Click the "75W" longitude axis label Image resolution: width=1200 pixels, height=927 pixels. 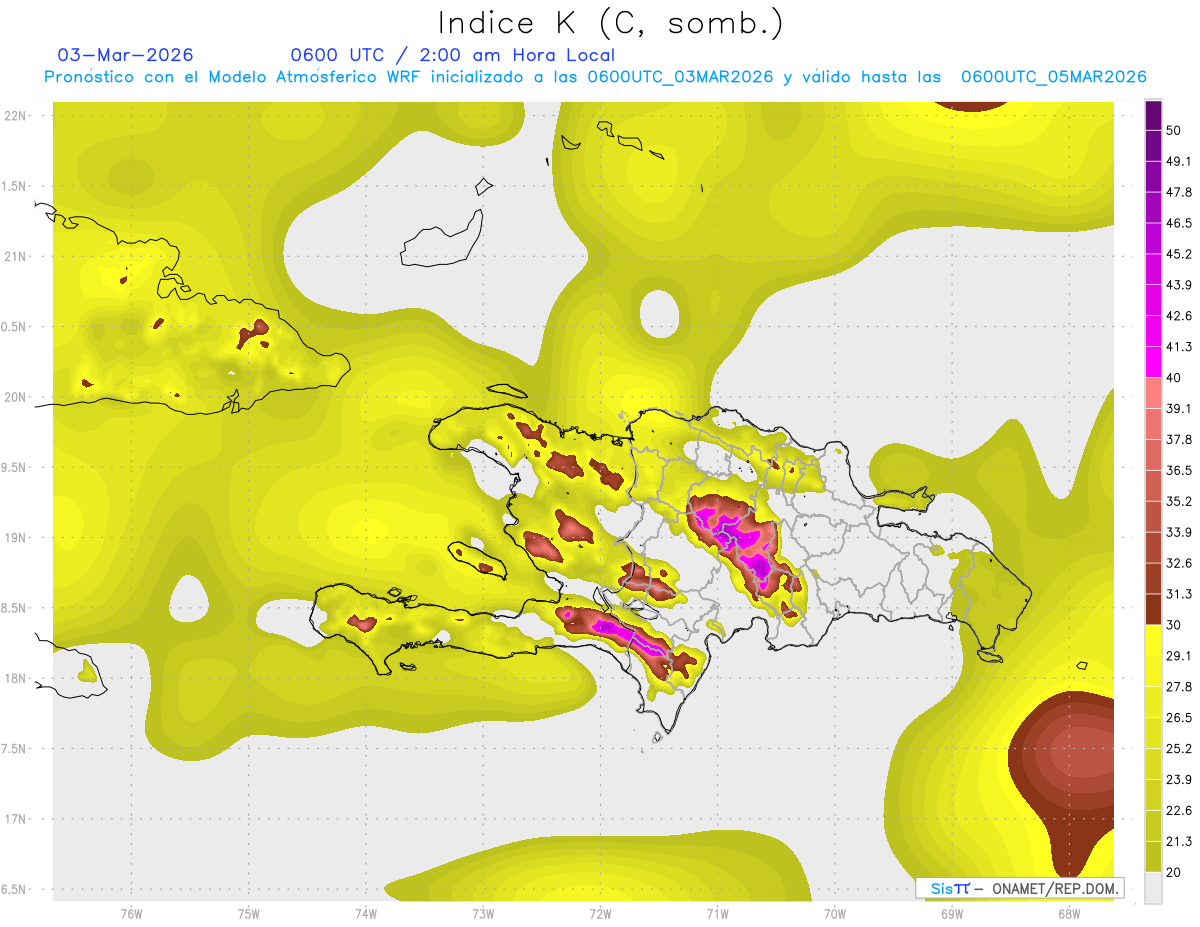click(248, 915)
